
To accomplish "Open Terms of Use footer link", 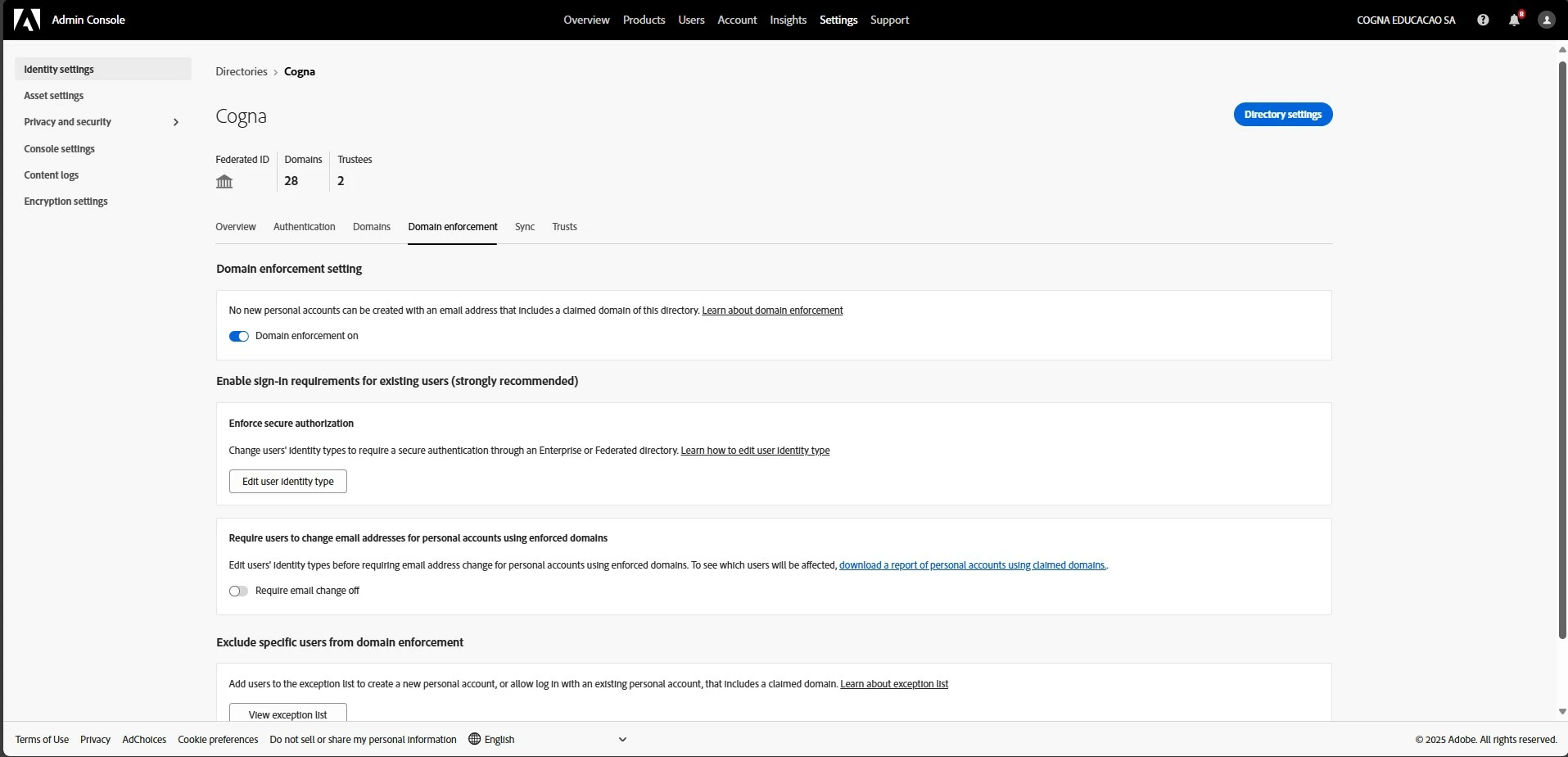I will pyautogui.click(x=42, y=739).
